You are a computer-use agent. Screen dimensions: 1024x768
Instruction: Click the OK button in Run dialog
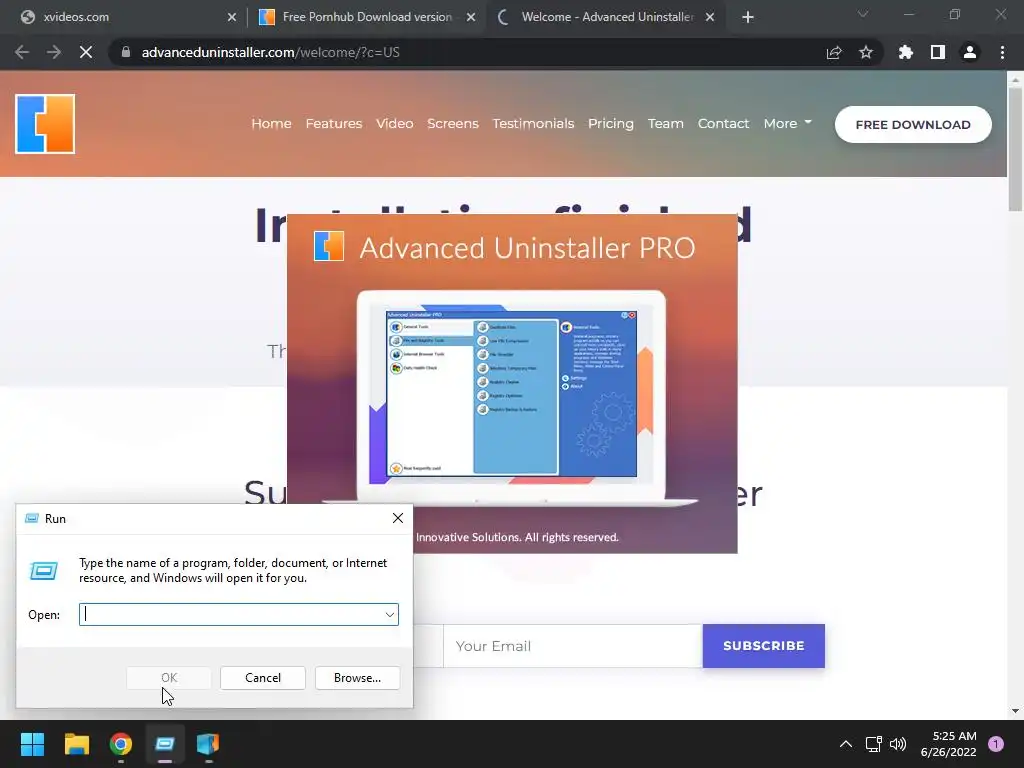pyautogui.click(x=168, y=678)
